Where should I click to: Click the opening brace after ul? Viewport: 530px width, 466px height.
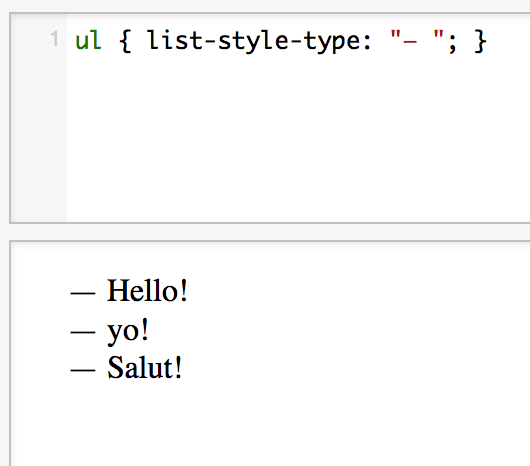coord(125,41)
